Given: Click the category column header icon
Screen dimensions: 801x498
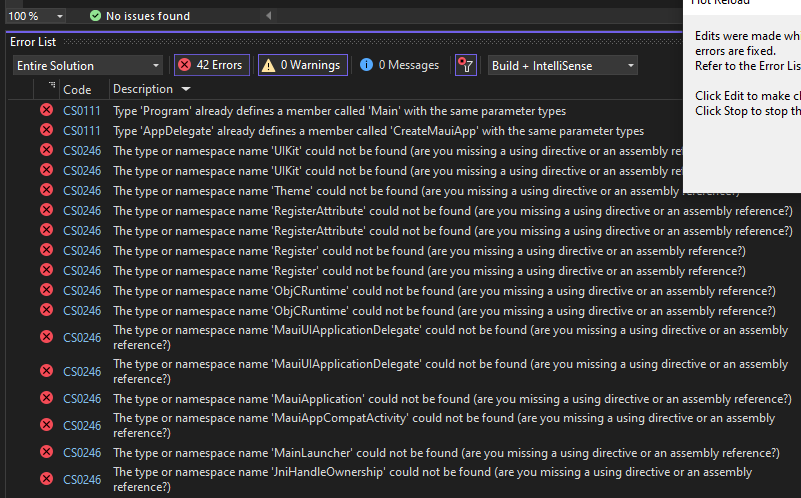Looking at the screenshot, I should (52, 85).
